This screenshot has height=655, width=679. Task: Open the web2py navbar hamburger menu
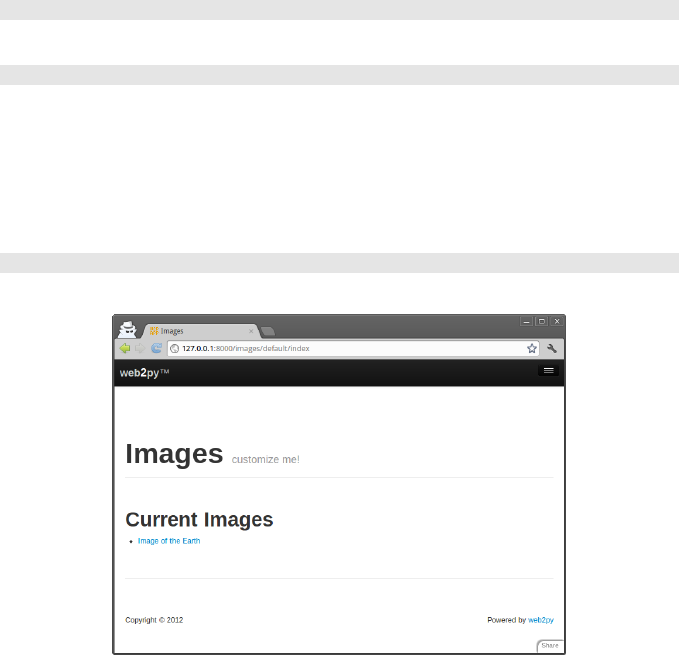click(548, 371)
